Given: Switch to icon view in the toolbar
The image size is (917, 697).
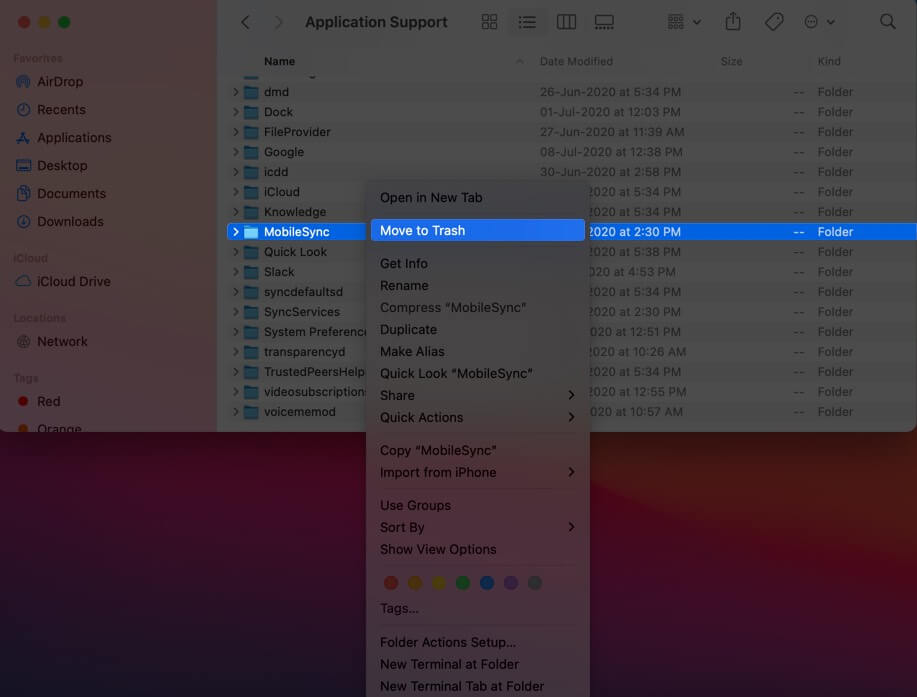Looking at the screenshot, I should tap(489, 21).
